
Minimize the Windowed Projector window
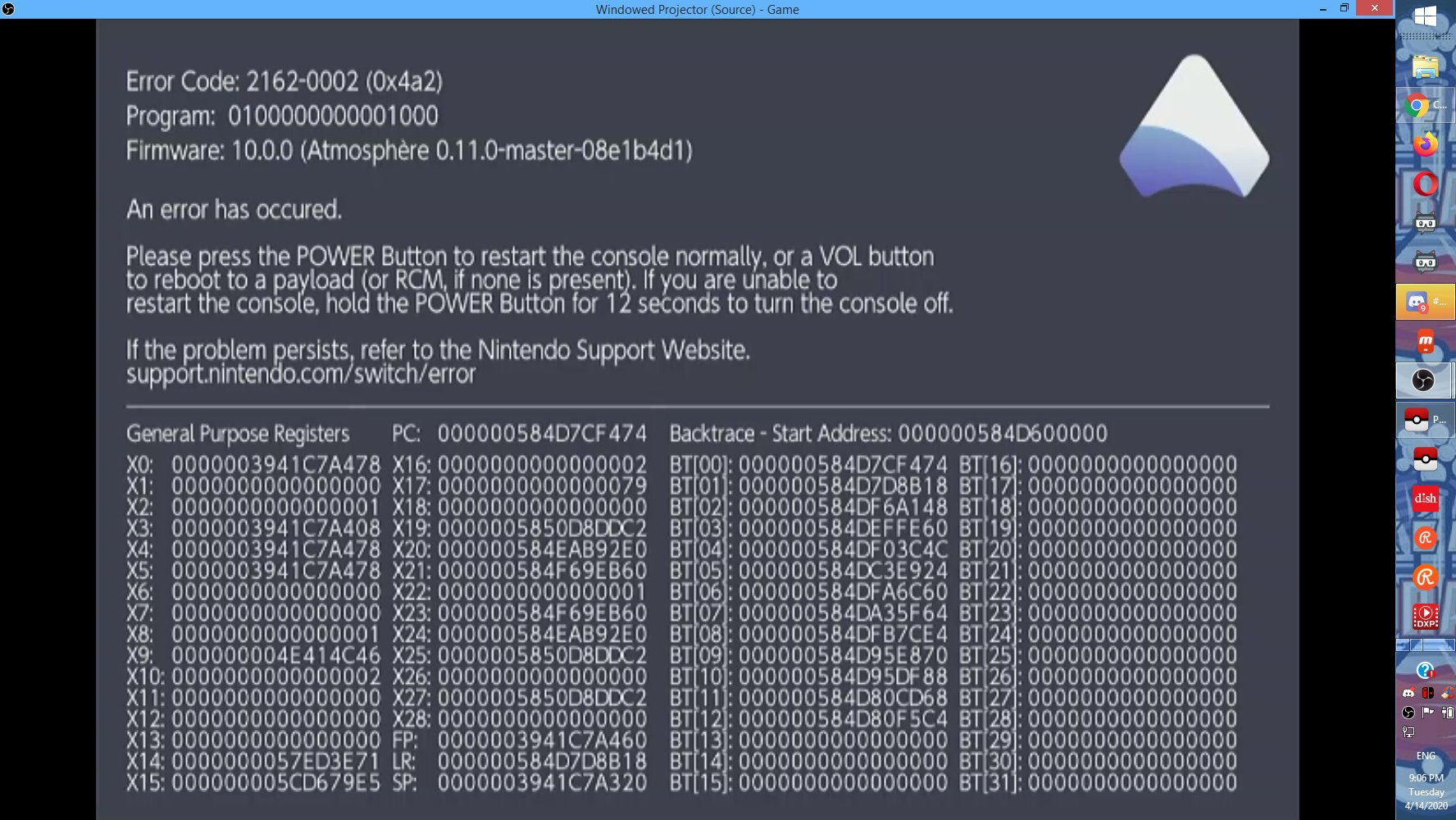[x=1322, y=9]
